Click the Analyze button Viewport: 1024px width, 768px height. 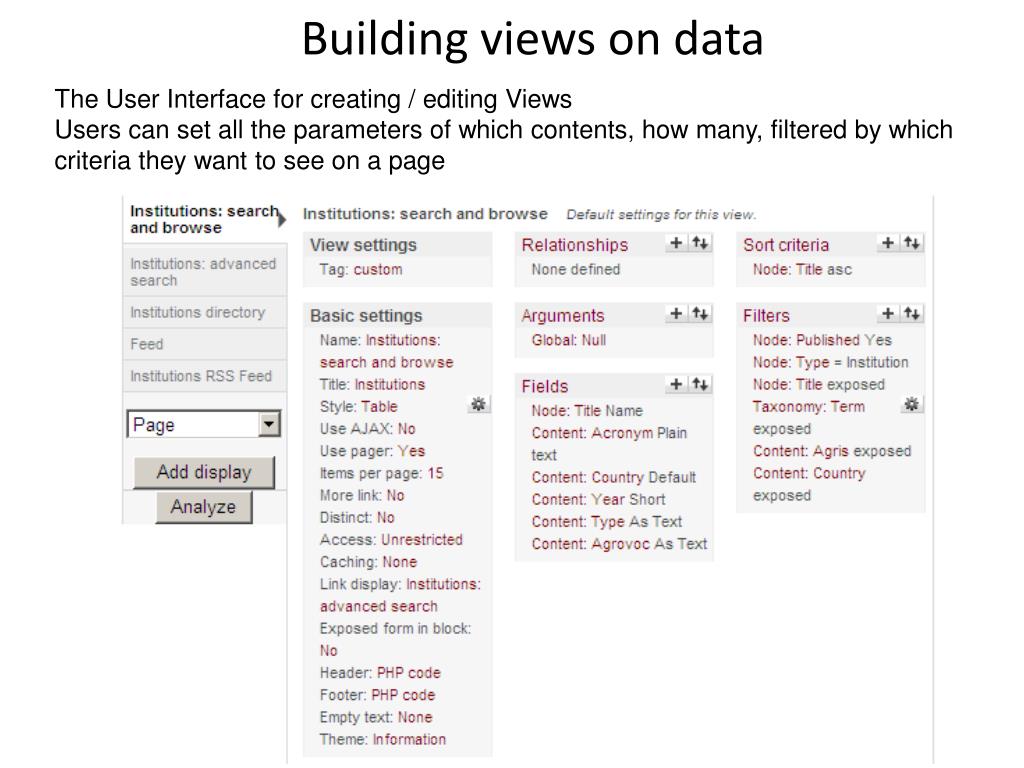pyautogui.click(x=204, y=507)
